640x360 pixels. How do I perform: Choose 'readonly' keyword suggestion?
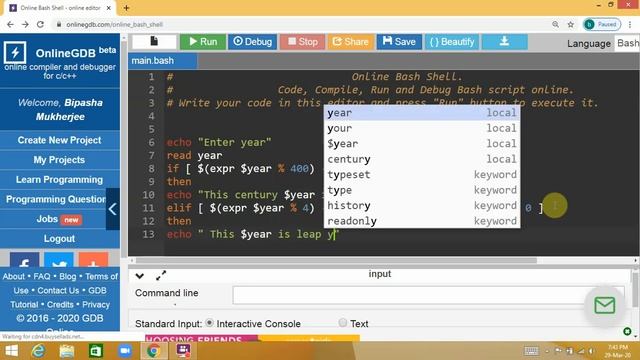coord(422,221)
